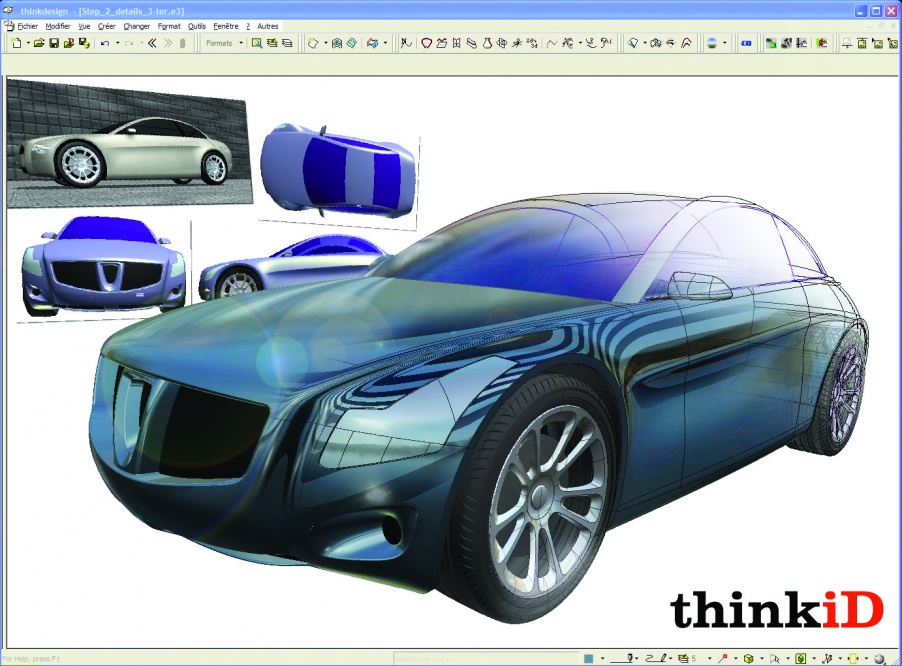Open the Vue menu
The width and height of the screenshot is (902, 666).
pos(84,26)
